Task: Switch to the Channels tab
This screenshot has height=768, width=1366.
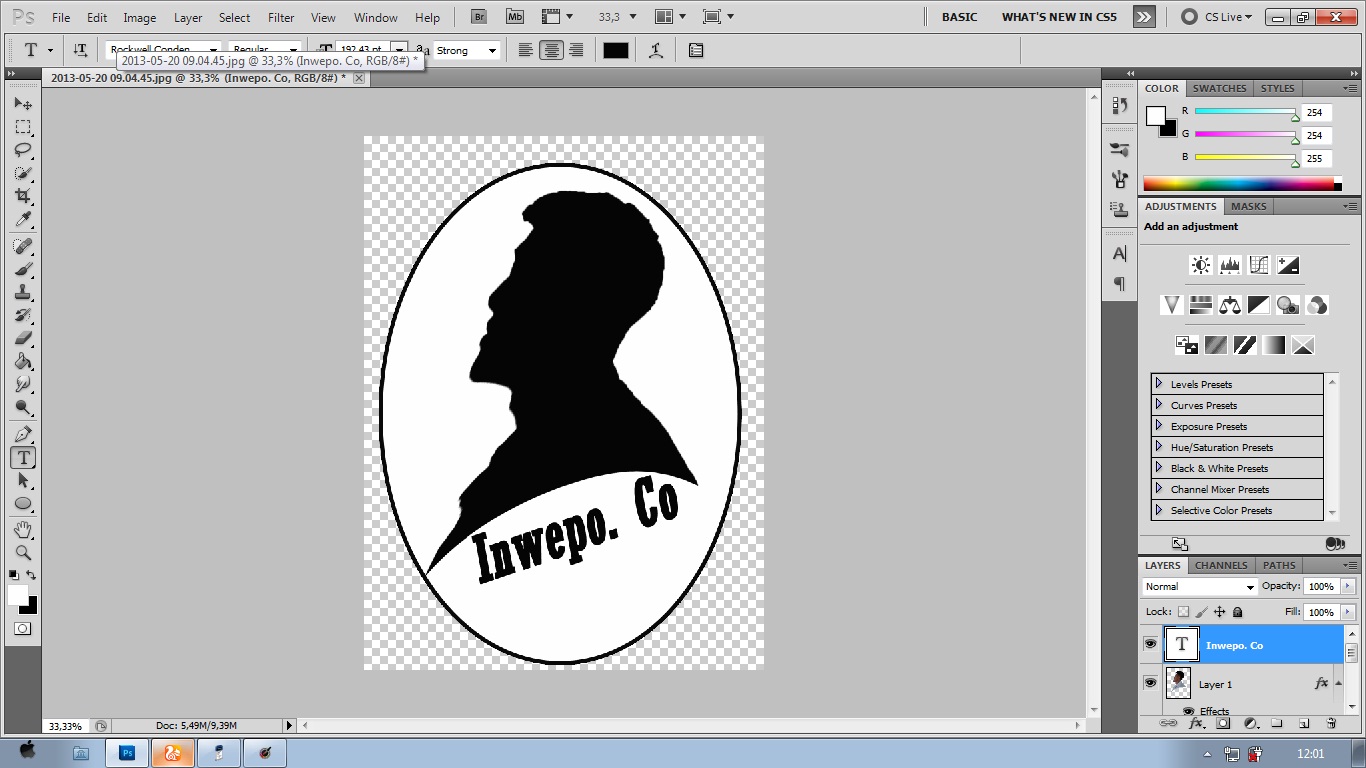Action: 1221,565
